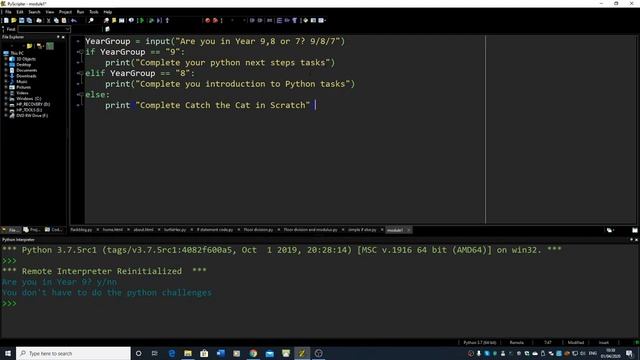Open the Run menu
This screenshot has width=640, height=360.
80,12
